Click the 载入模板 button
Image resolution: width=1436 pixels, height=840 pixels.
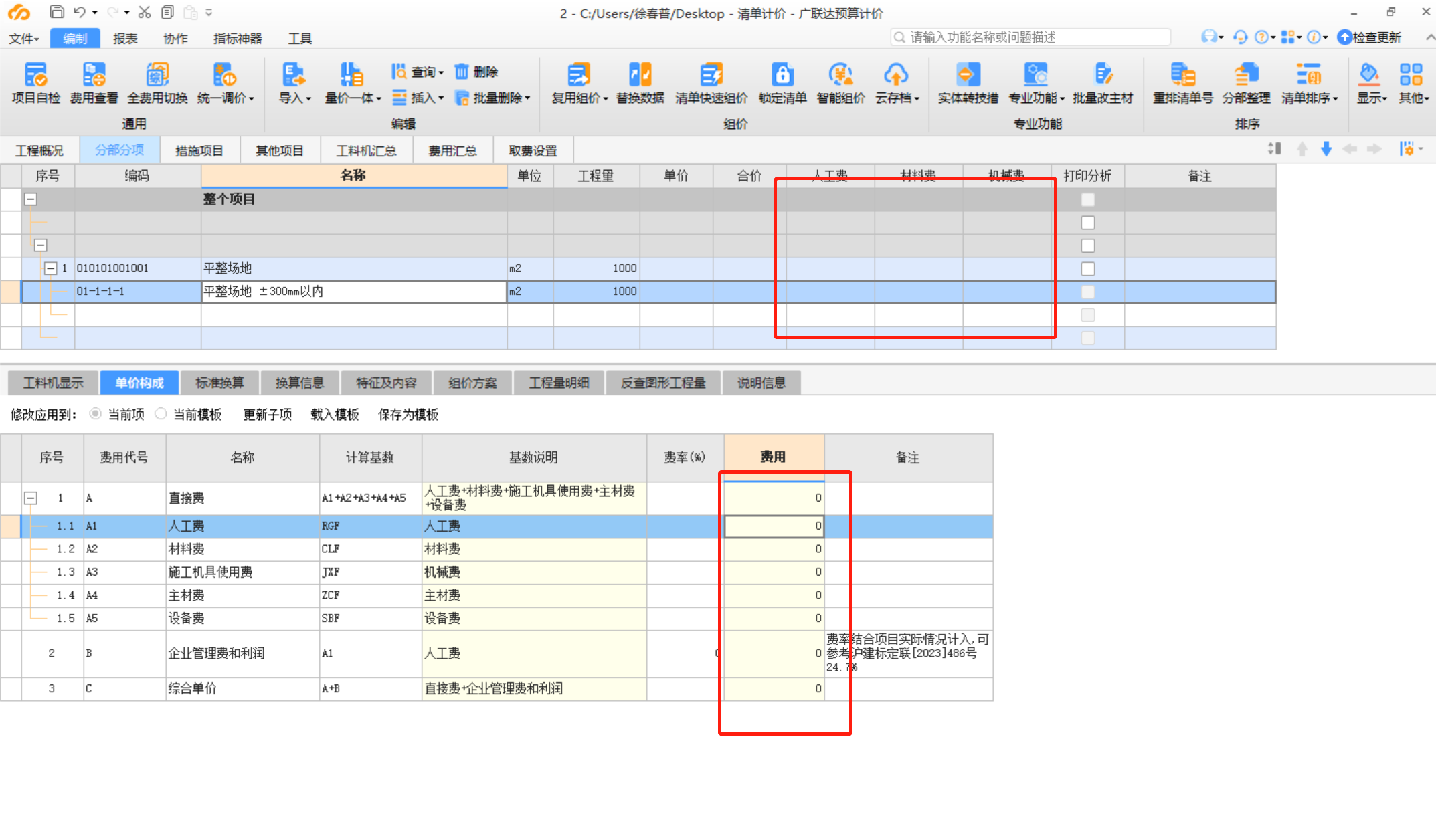[x=335, y=415]
